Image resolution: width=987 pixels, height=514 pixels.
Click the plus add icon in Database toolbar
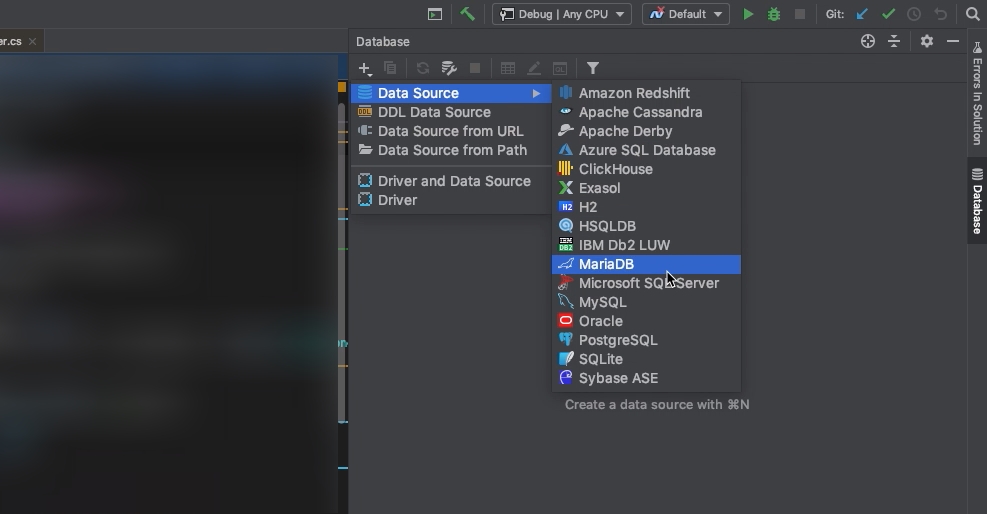click(x=364, y=68)
